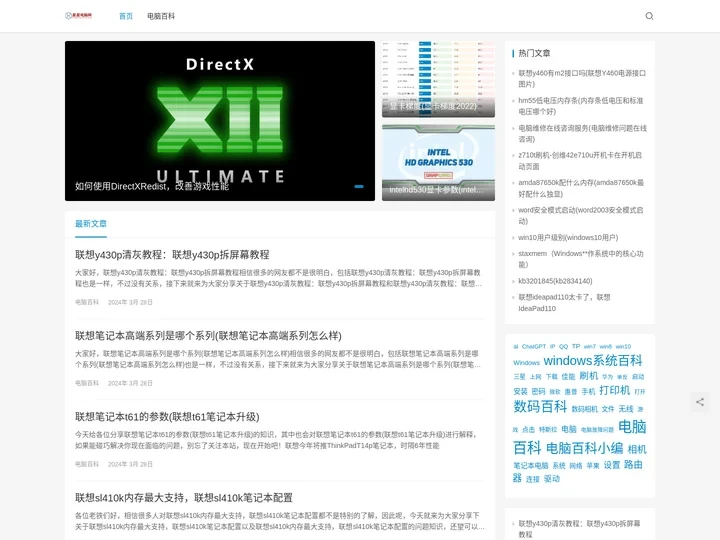The image size is (720, 540).
Task: Click the IP tag
Action: point(552,347)
